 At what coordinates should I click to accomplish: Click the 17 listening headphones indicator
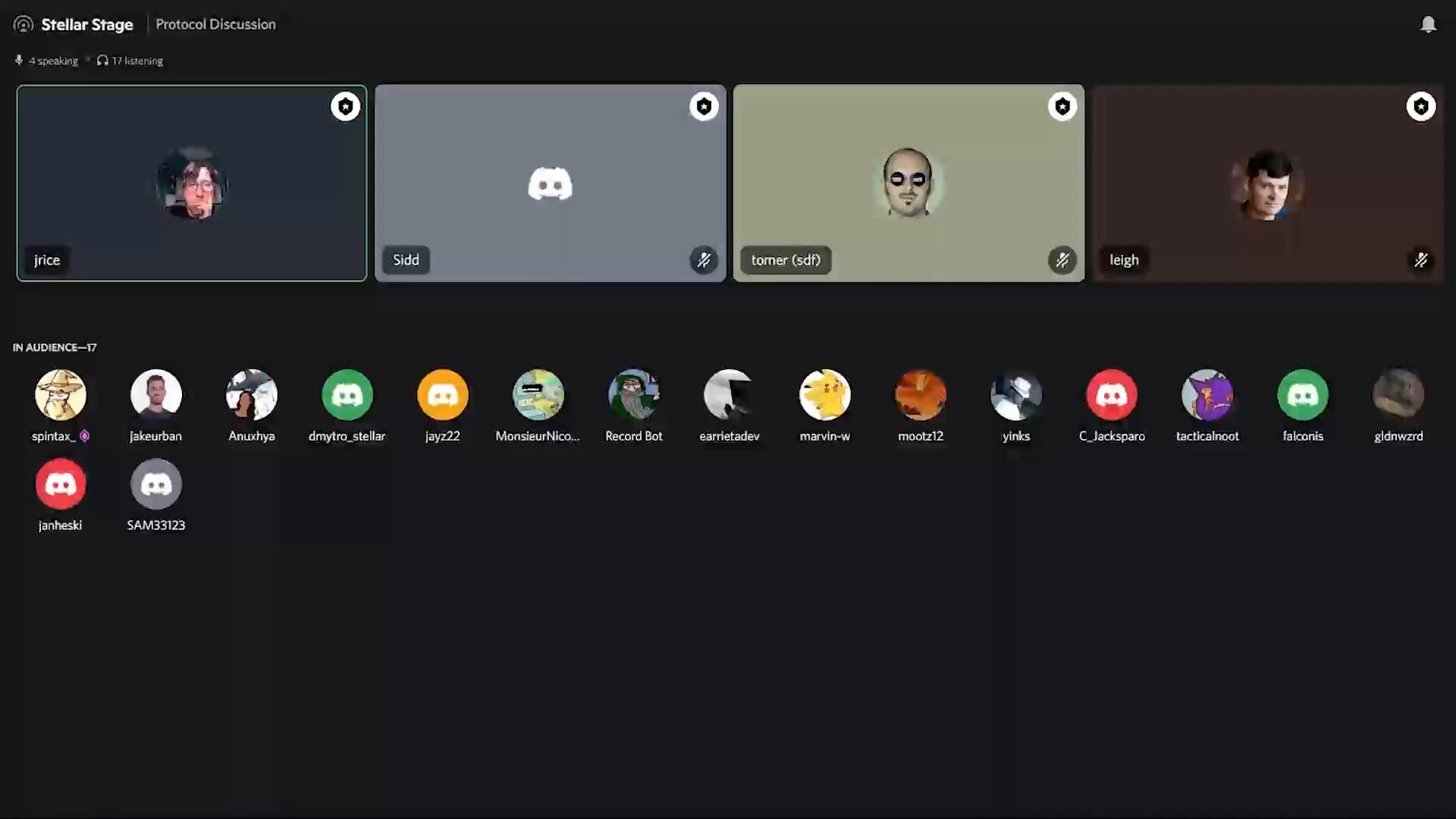tap(130, 61)
